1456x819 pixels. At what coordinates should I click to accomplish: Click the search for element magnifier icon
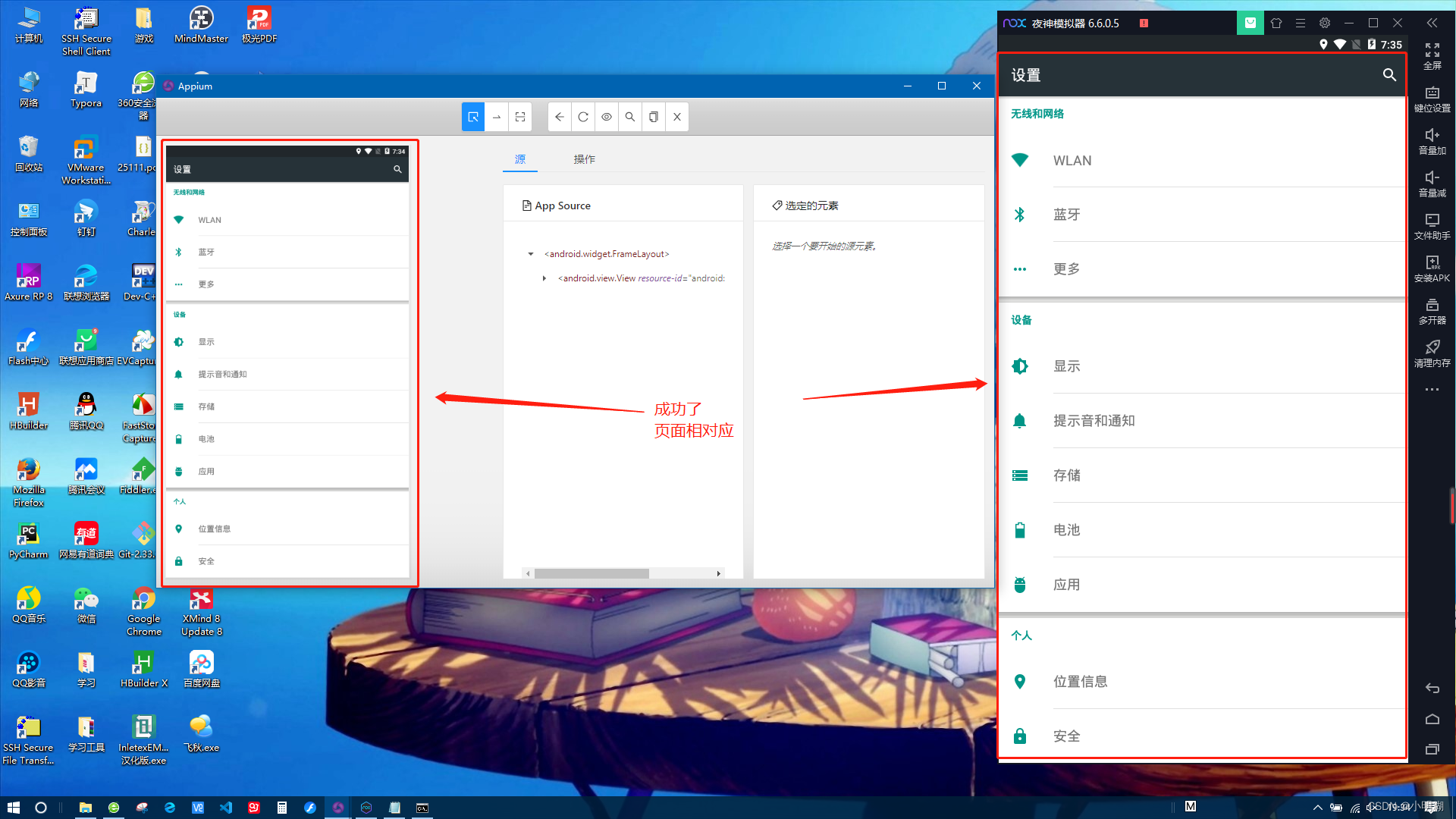pyautogui.click(x=630, y=117)
